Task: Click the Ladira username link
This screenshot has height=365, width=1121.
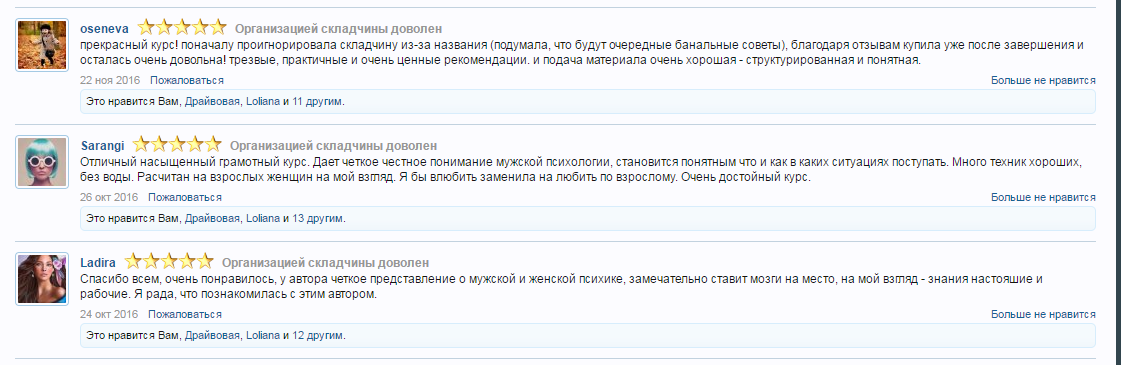Action: click(99, 263)
